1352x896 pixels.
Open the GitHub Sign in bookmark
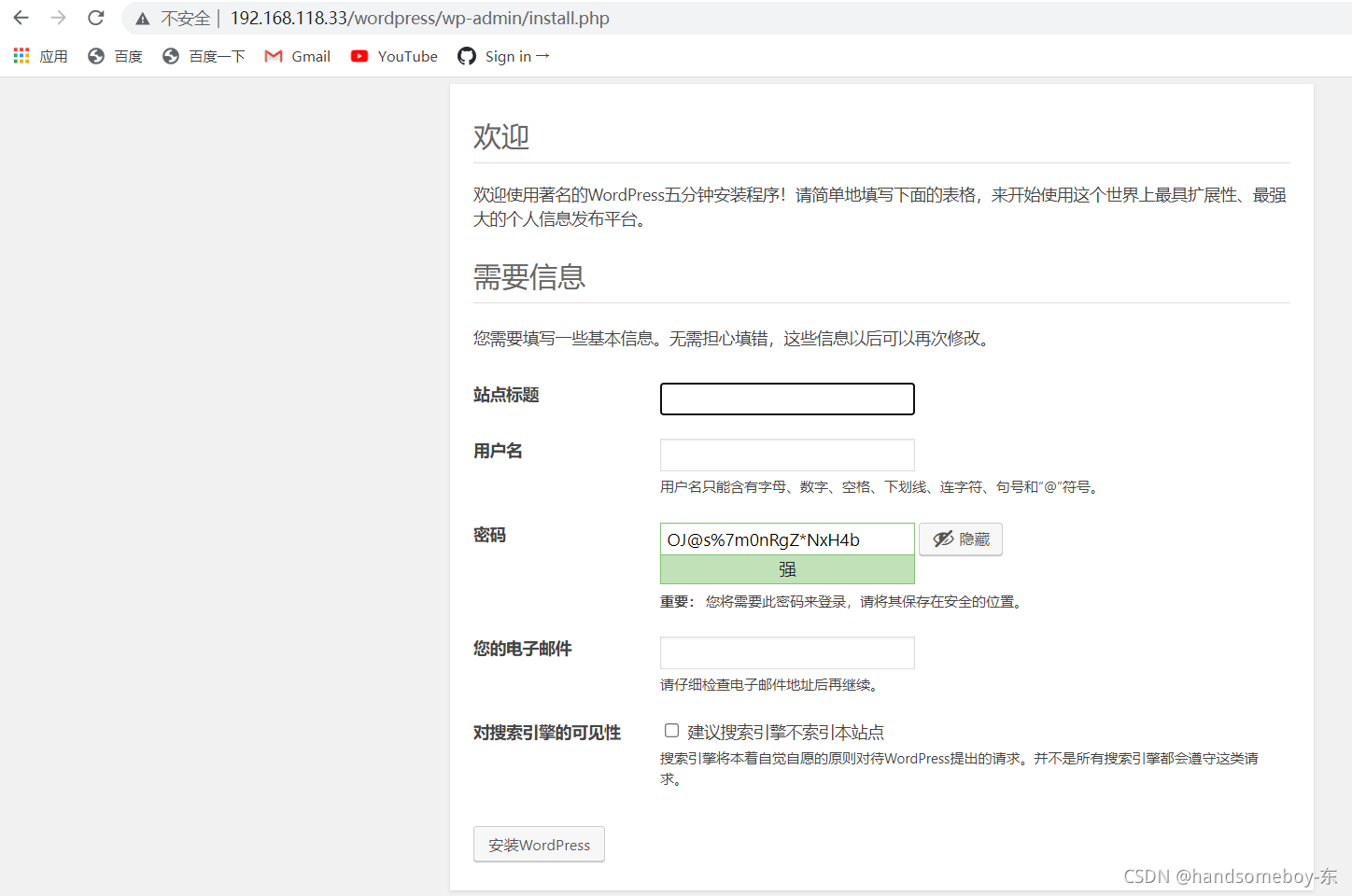pyautogui.click(x=503, y=56)
